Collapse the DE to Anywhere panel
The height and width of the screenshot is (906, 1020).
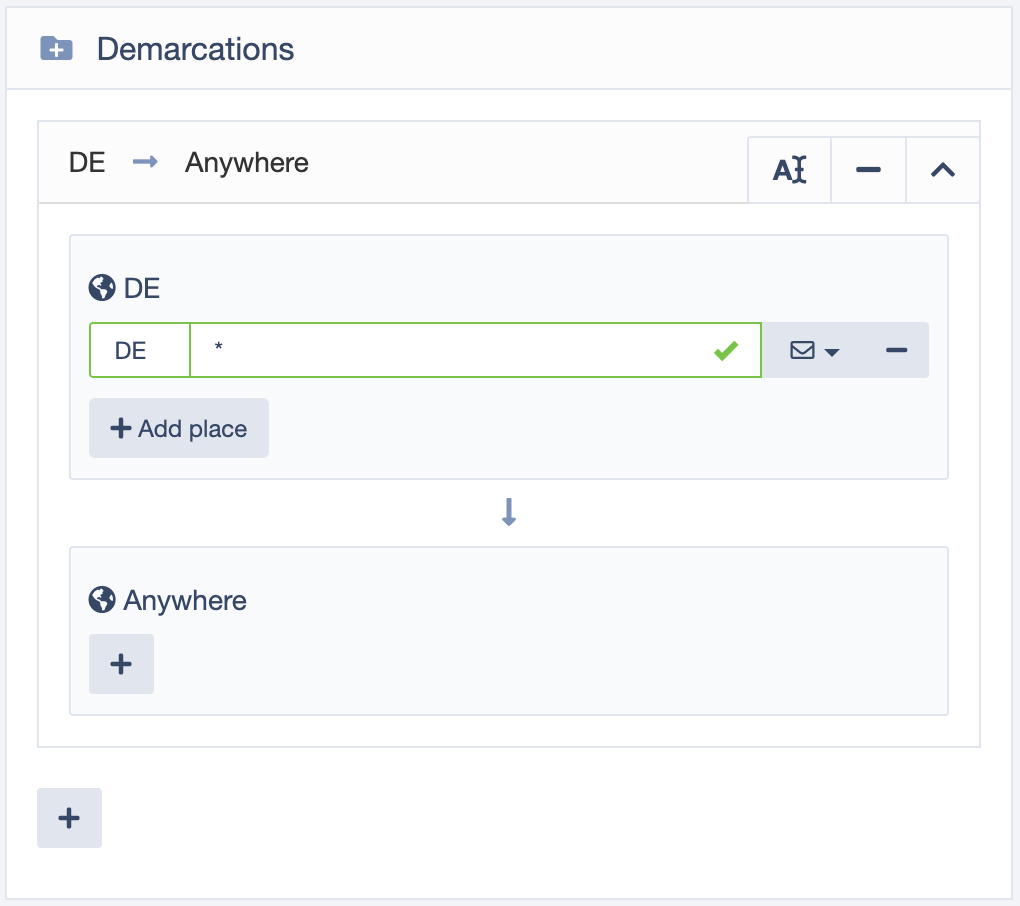click(x=943, y=170)
